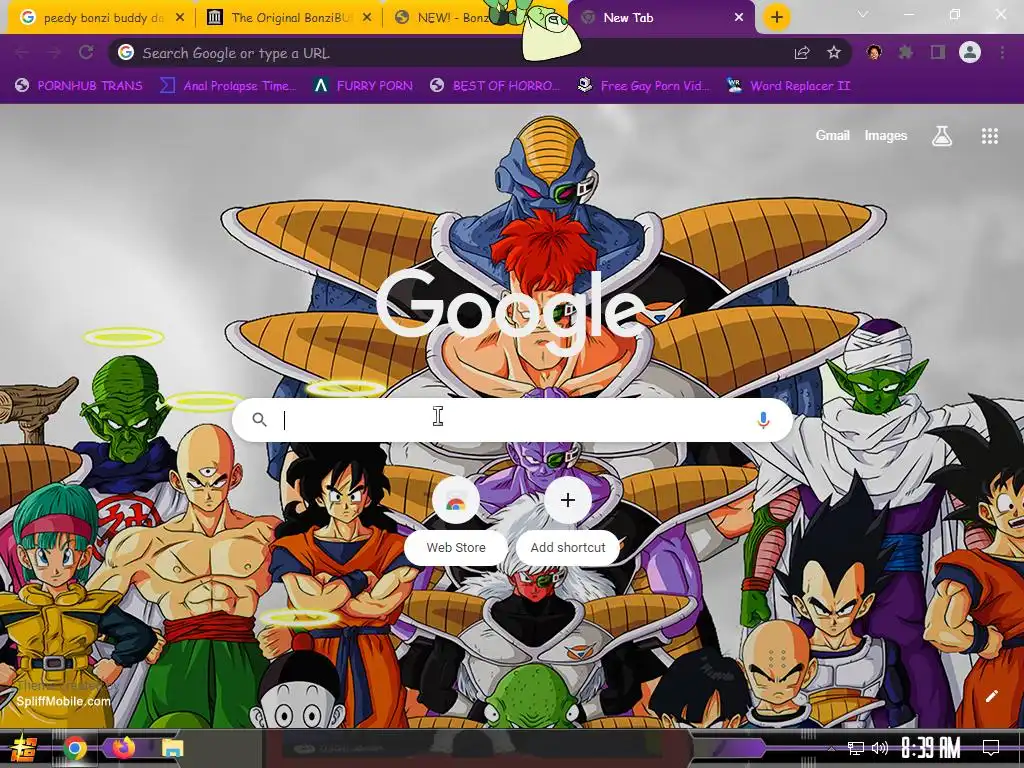Open the side panel icon in toolbar
1024x768 pixels.
(938, 52)
